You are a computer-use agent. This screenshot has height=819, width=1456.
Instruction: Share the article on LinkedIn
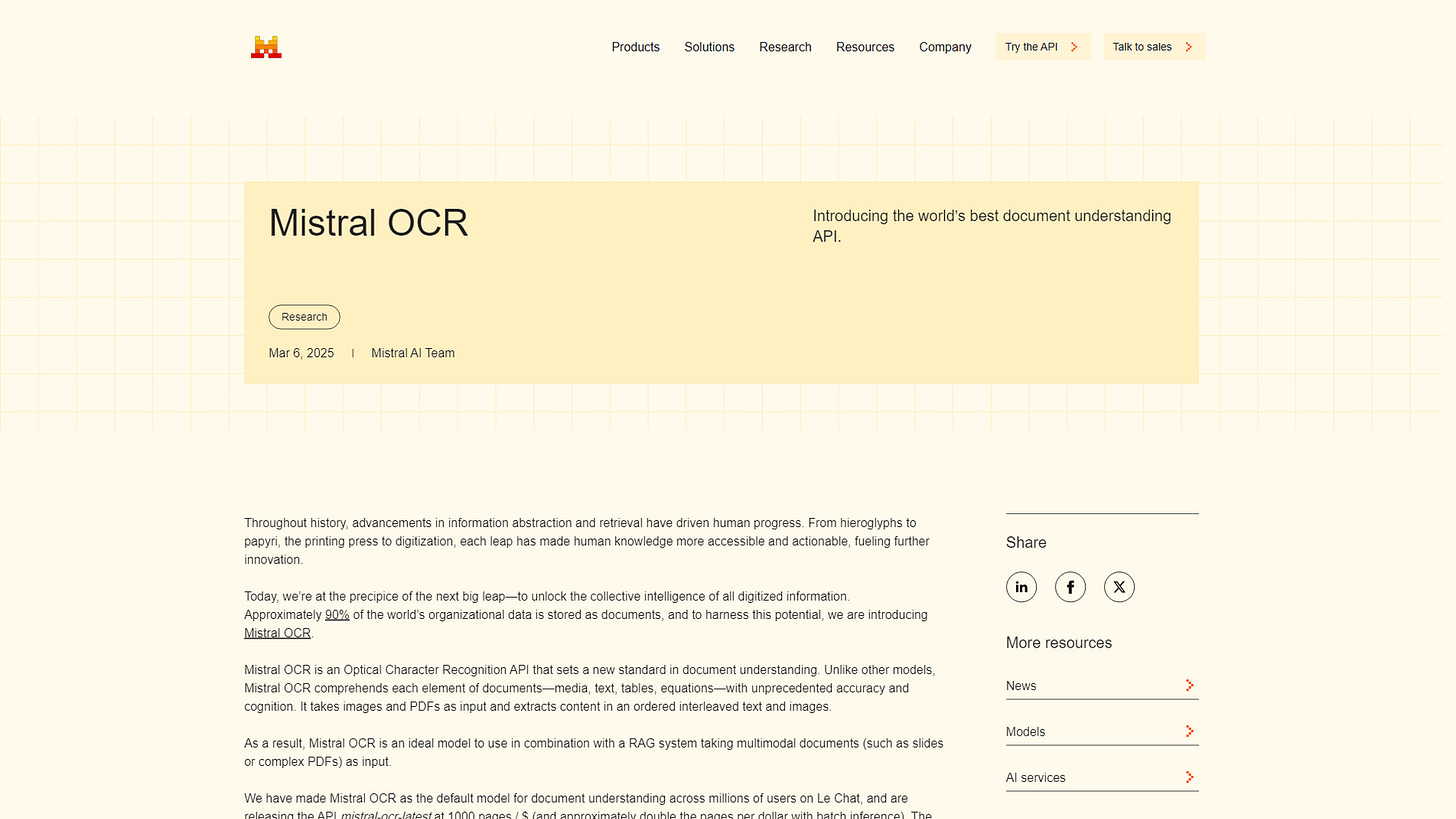pos(1021,587)
